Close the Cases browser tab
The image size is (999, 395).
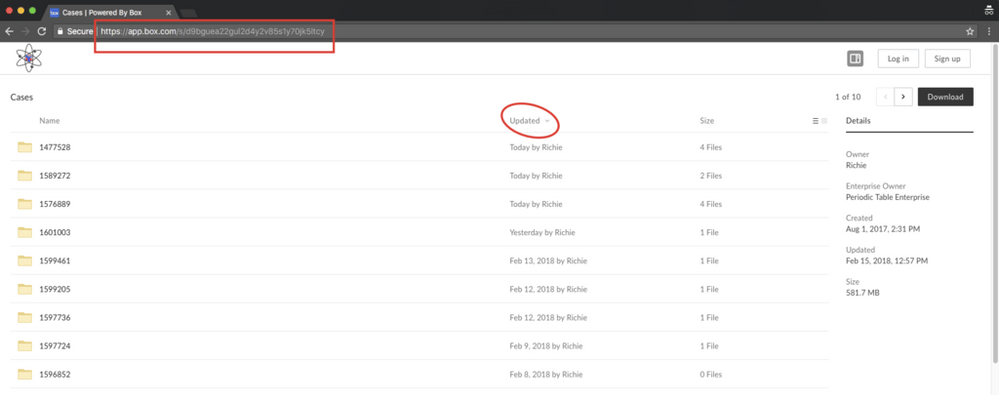tap(168, 12)
